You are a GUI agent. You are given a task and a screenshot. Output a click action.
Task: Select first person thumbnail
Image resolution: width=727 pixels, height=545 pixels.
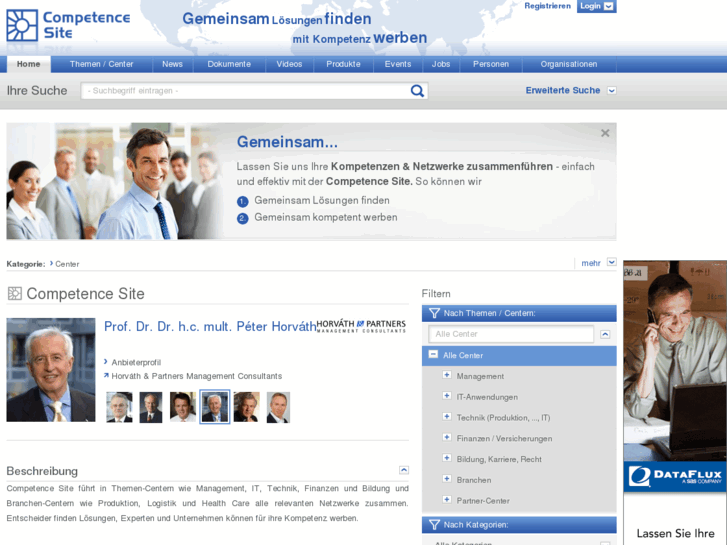119,407
